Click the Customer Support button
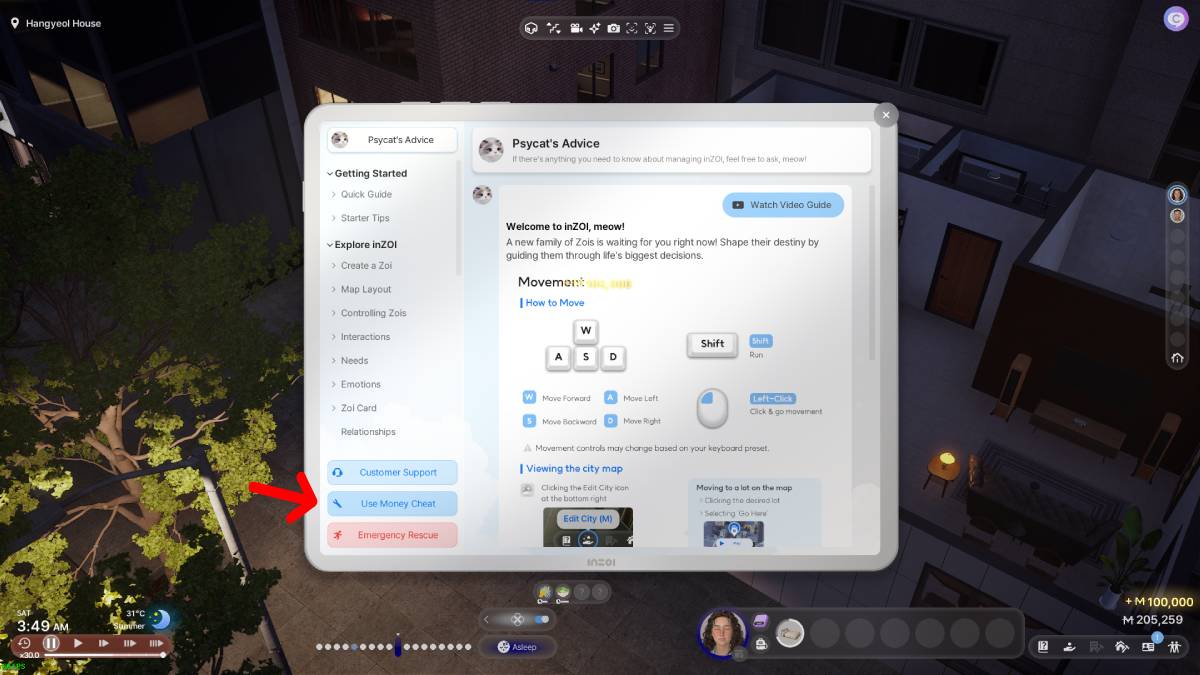1200x675 pixels. tap(392, 472)
